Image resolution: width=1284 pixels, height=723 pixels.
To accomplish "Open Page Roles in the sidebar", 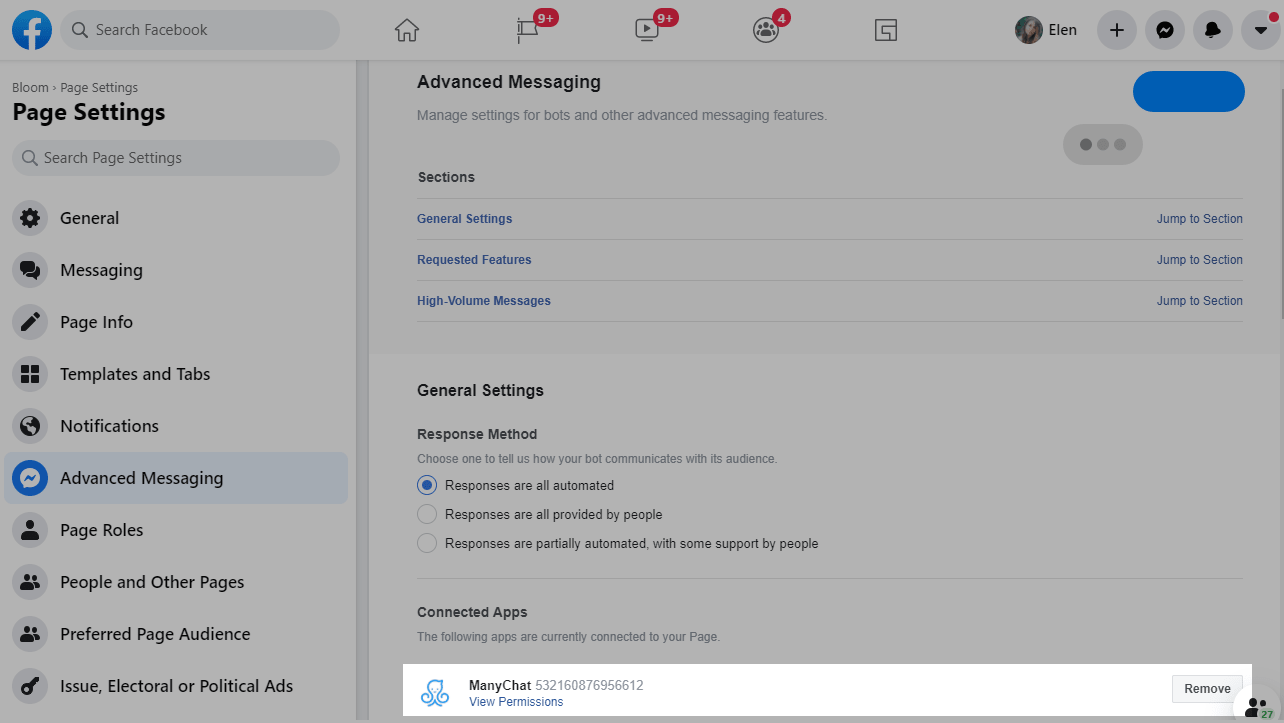I will point(101,530).
